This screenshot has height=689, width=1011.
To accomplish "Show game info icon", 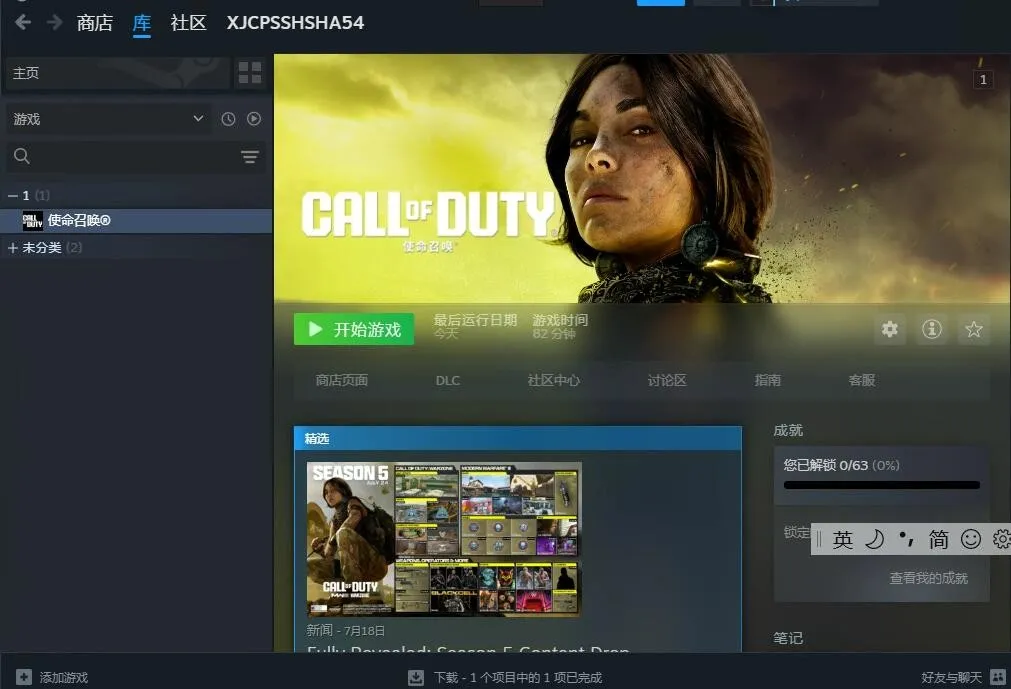I will click(x=932, y=329).
